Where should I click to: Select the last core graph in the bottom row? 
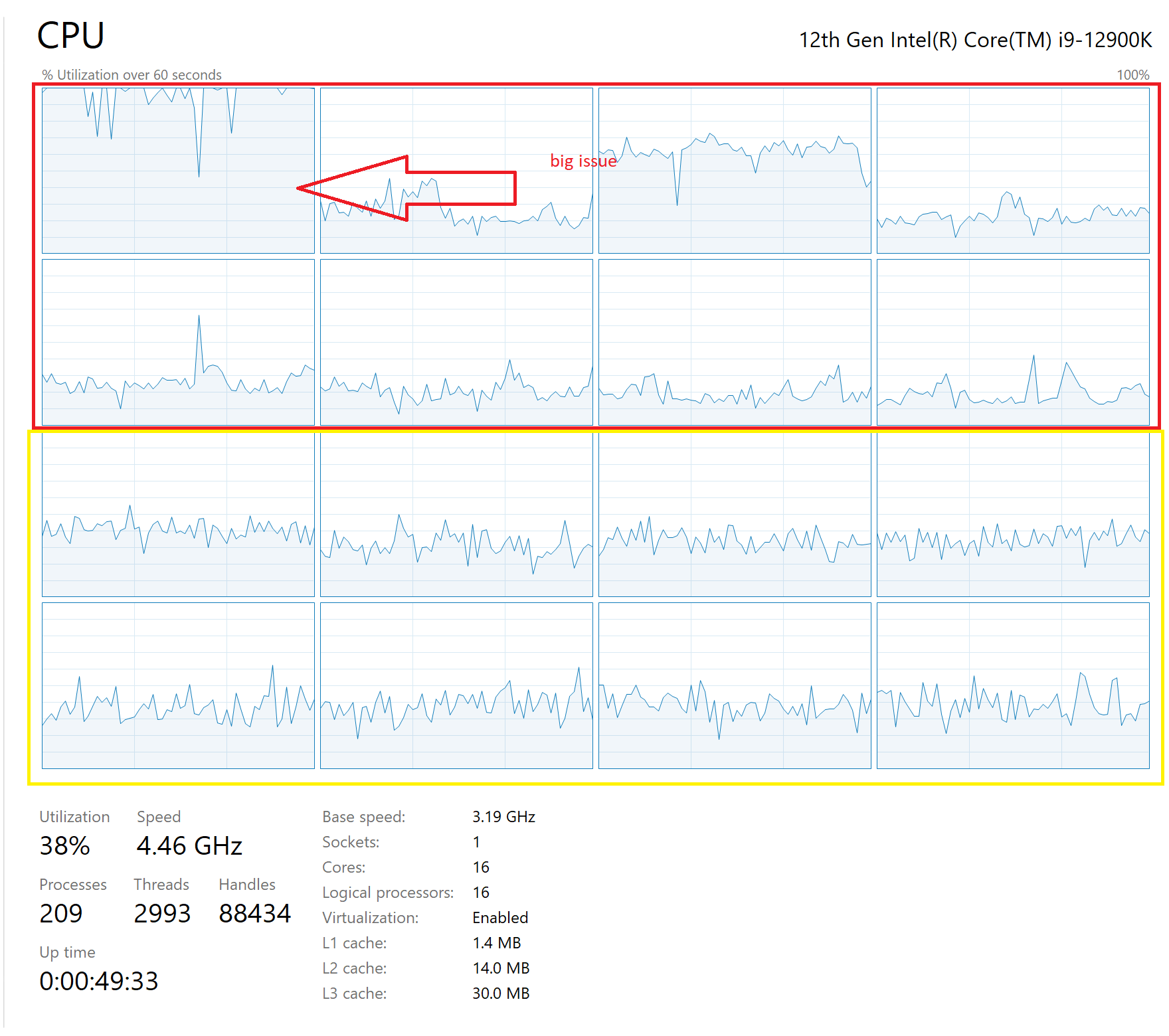click(x=1013, y=685)
